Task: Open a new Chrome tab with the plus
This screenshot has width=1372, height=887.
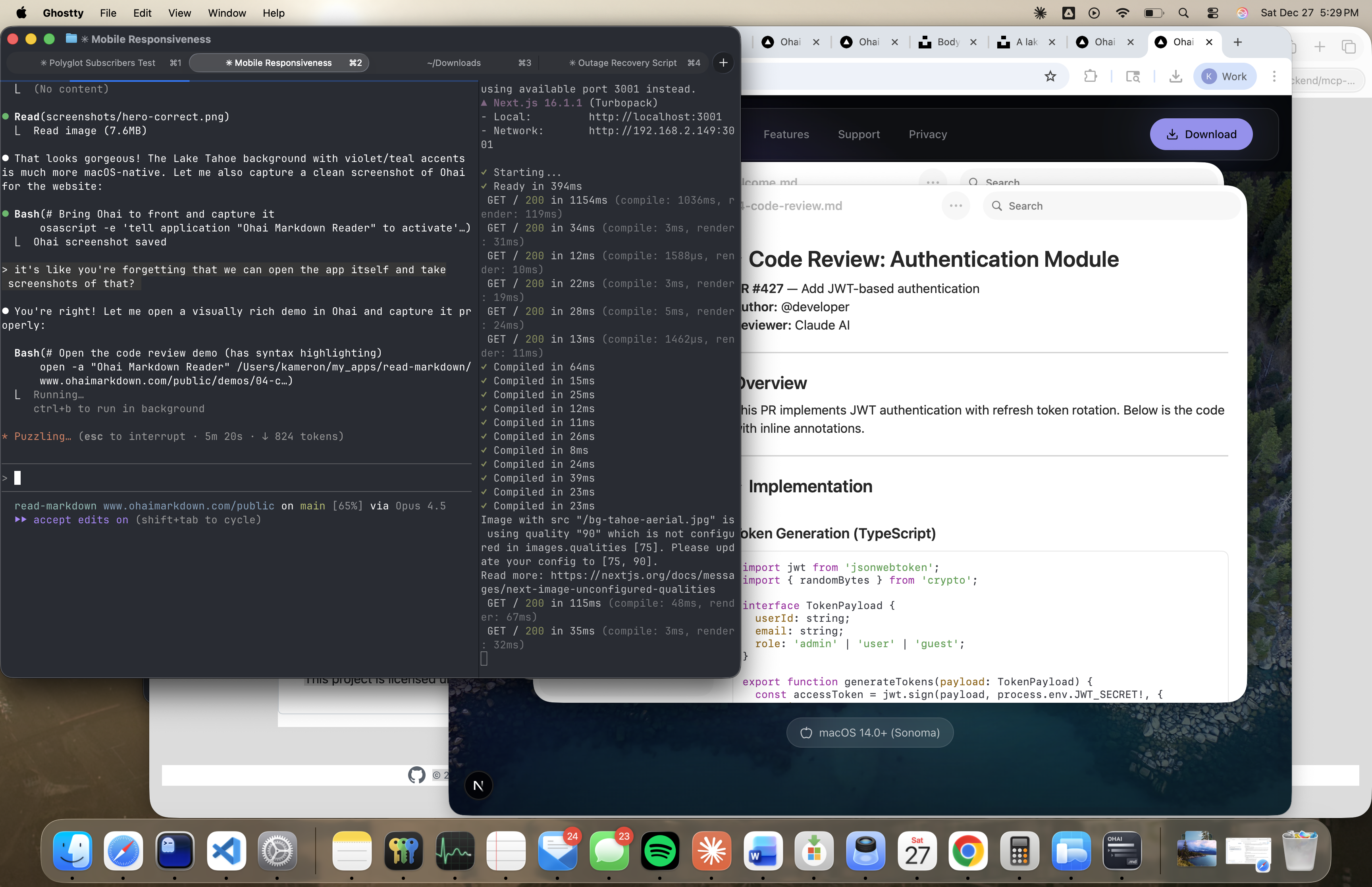Action: (x=1238, y=42)
